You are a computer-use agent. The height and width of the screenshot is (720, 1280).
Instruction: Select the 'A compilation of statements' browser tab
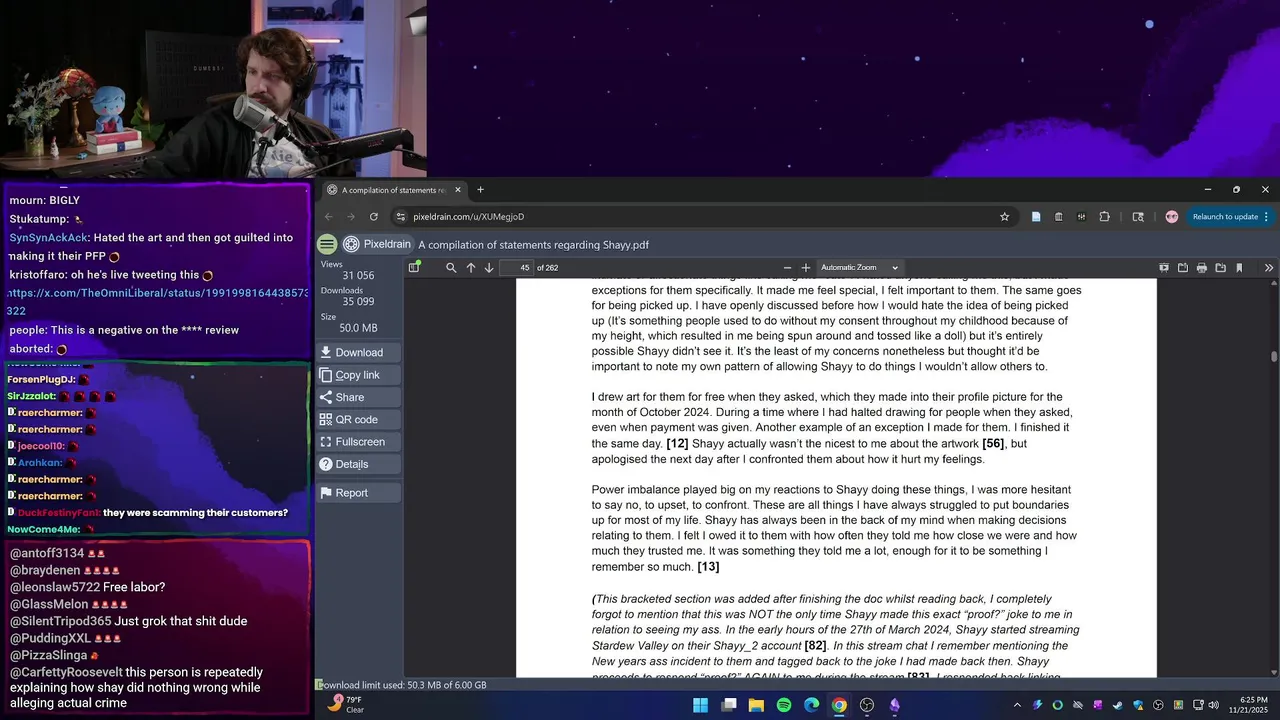[394, 190]
